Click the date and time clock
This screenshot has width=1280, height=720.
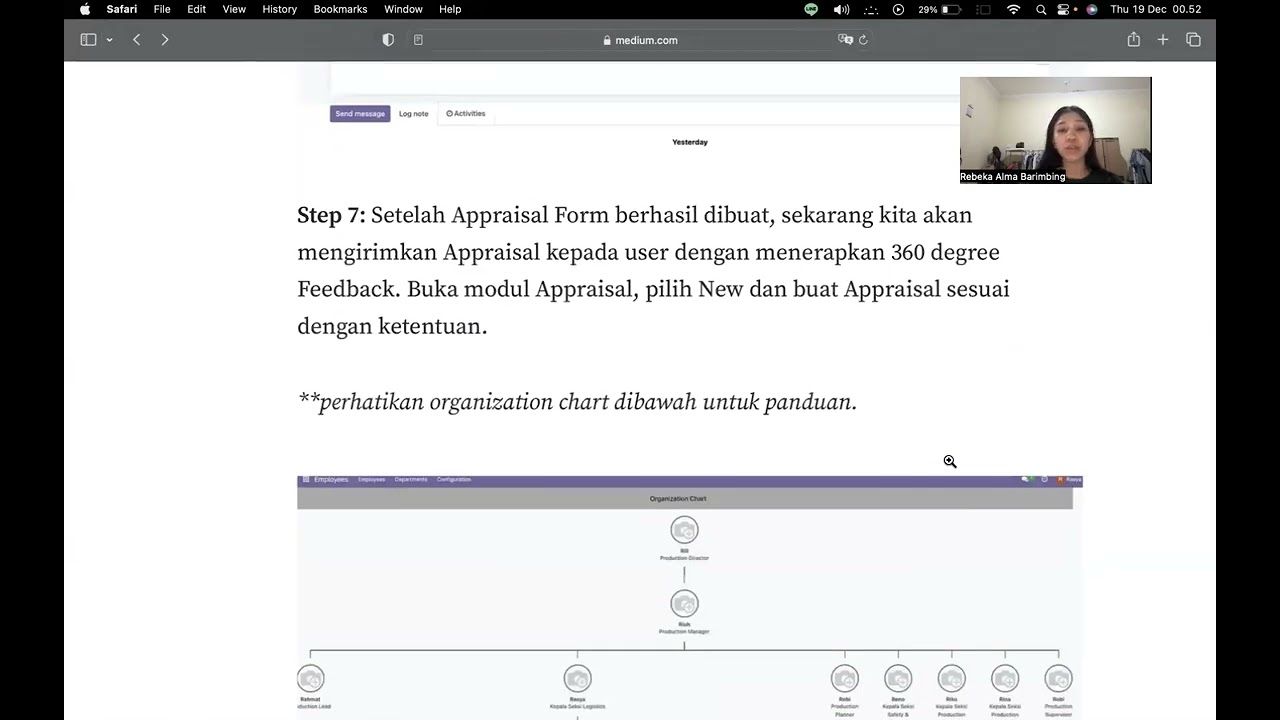coord(1155,9)
